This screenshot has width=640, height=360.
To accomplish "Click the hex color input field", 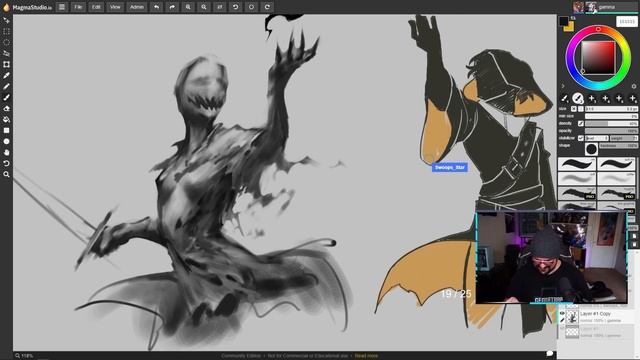I will [627, 22].
